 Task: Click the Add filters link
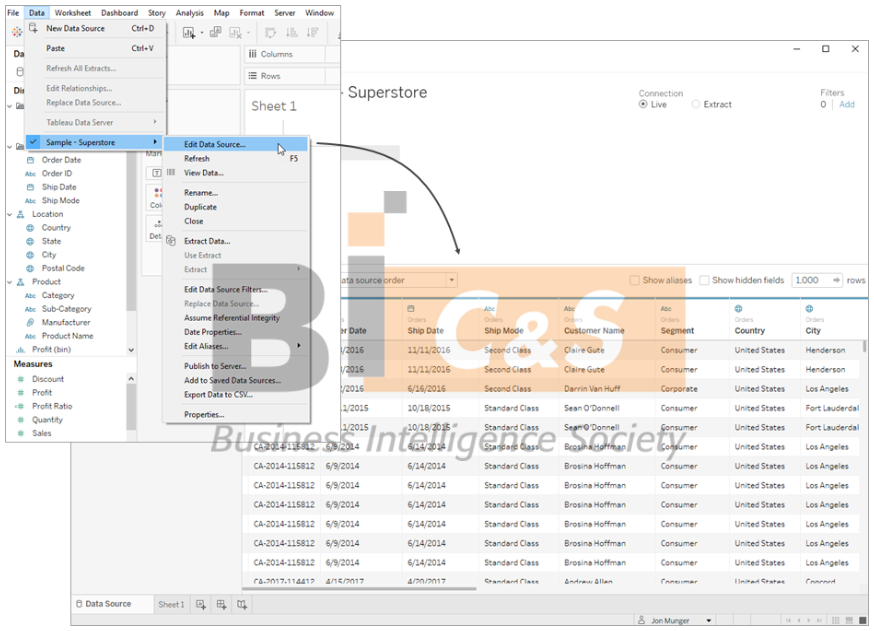pyautogui.click(x=846, y=104)
